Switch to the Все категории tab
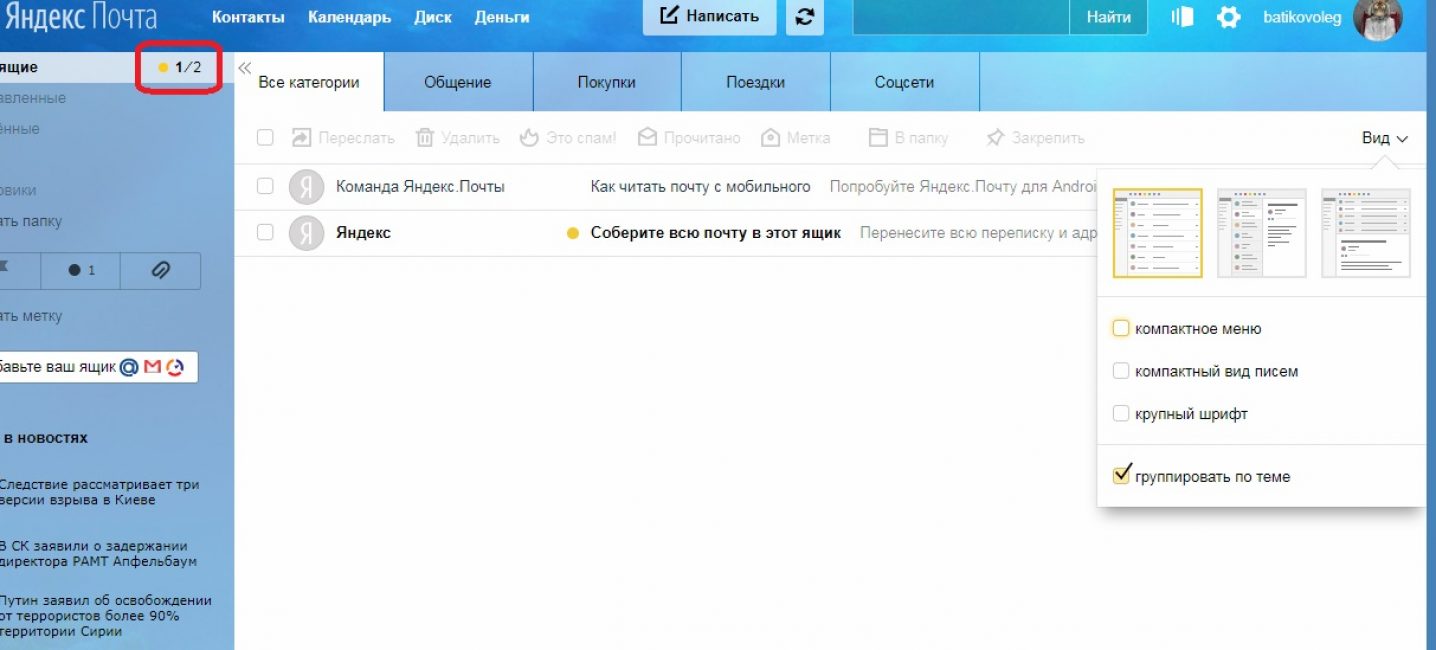The width and height of the screenshot is (1436, 650). click(309, 82)
